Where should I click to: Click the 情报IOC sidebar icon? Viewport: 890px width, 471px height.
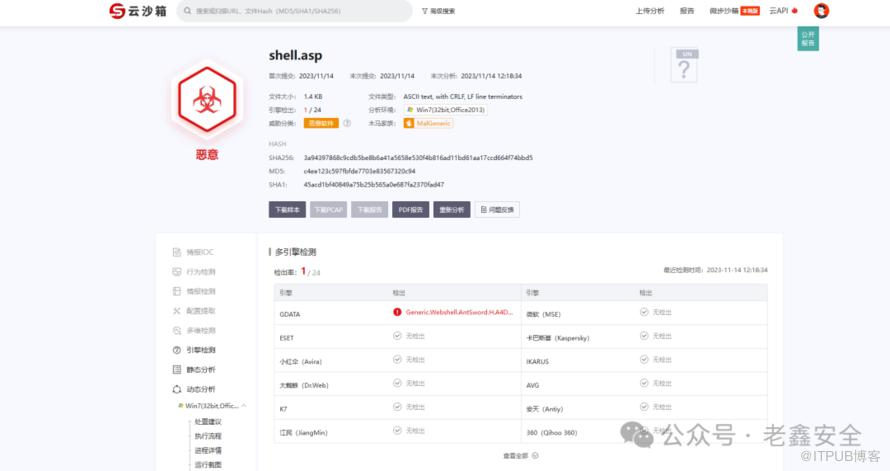click(177, 252)
